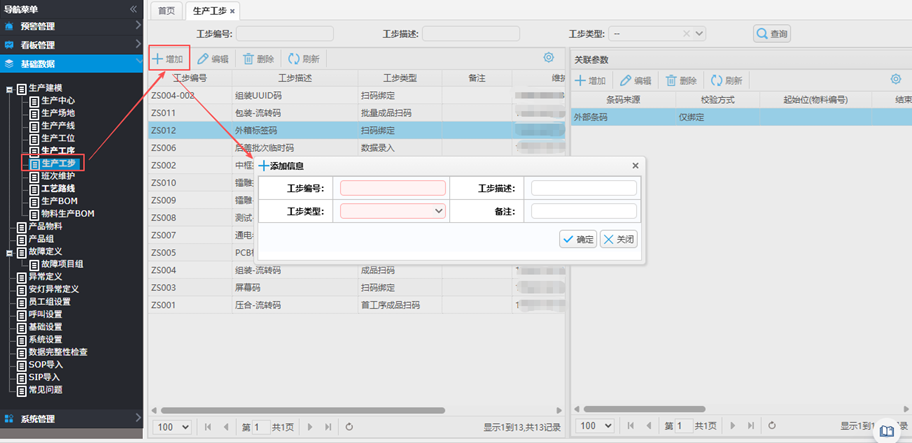The image size is (912, 443).
Task: Switch to 首页 tab
Action: [166, 10]
